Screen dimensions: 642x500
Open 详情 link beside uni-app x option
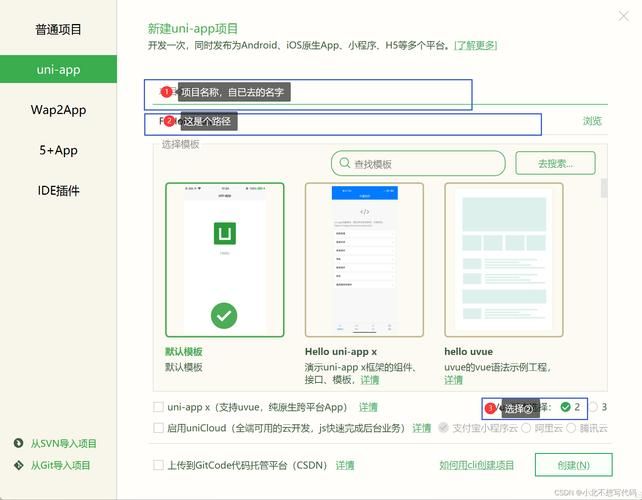tap(368, 407)
